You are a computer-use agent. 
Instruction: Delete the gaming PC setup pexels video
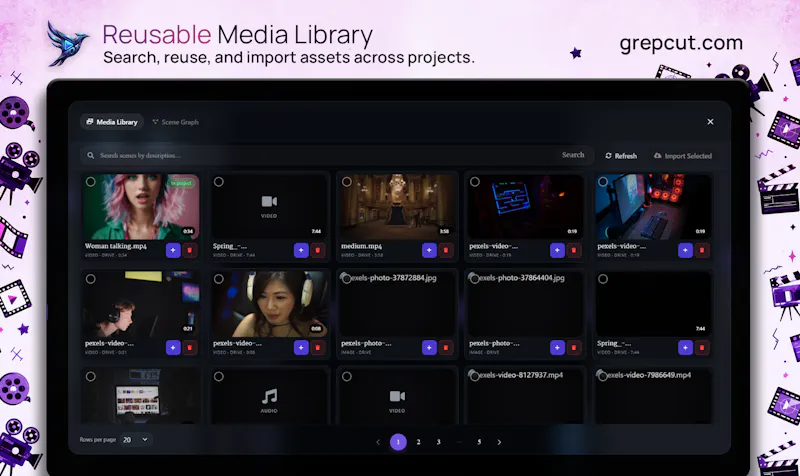(702, 250)
